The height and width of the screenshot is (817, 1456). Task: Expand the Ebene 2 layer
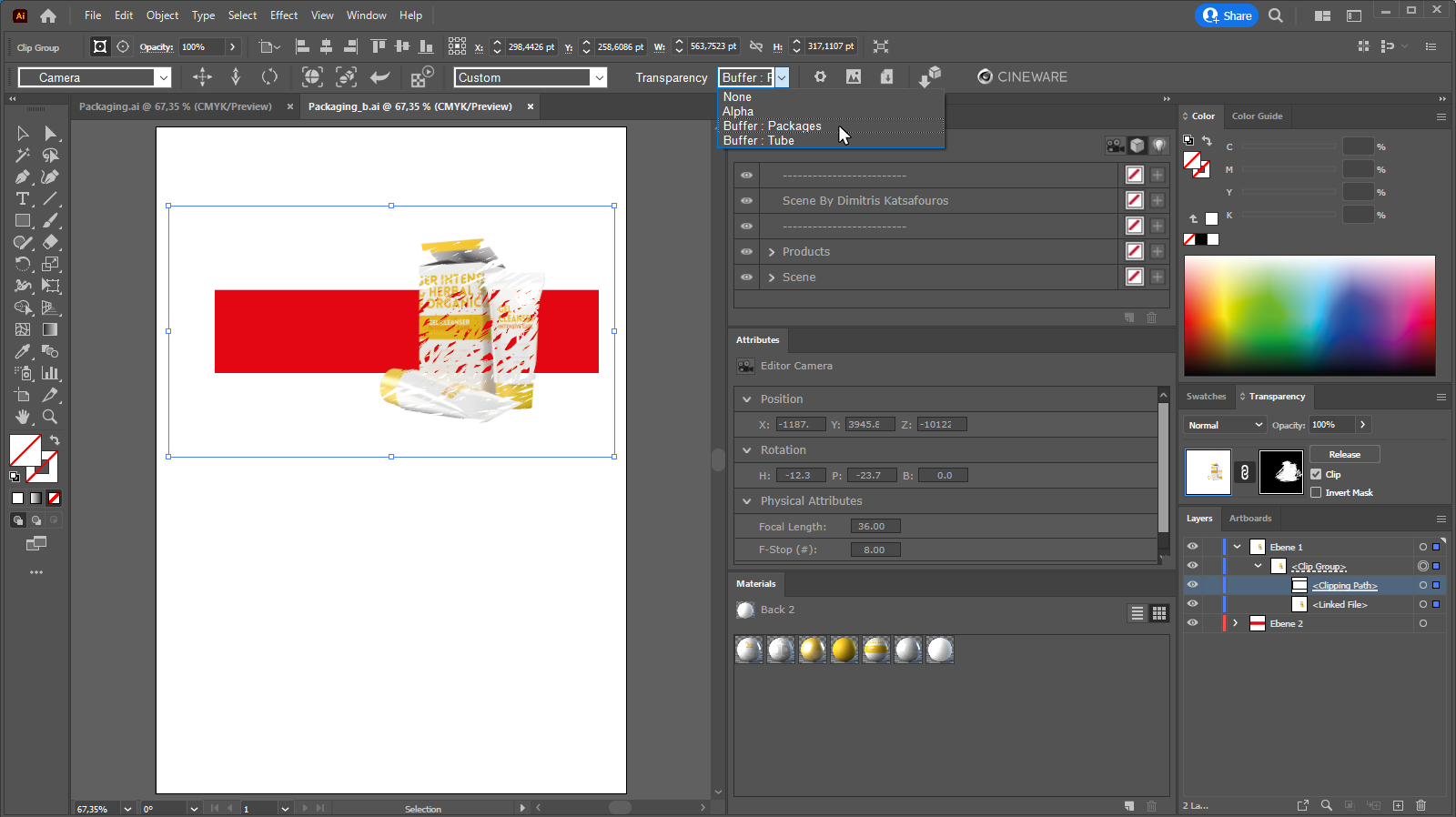[x=1236, y=623]
